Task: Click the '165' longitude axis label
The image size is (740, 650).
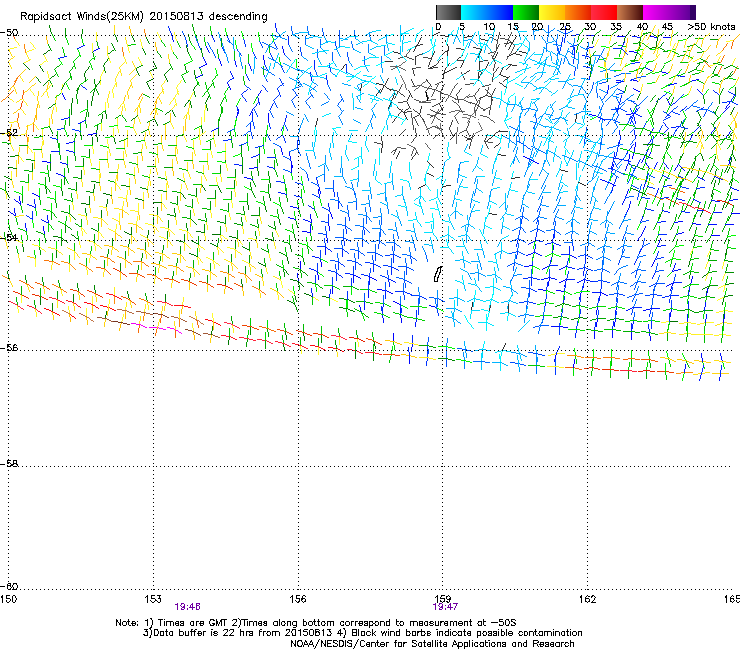Action: click(x=732, y=599)
